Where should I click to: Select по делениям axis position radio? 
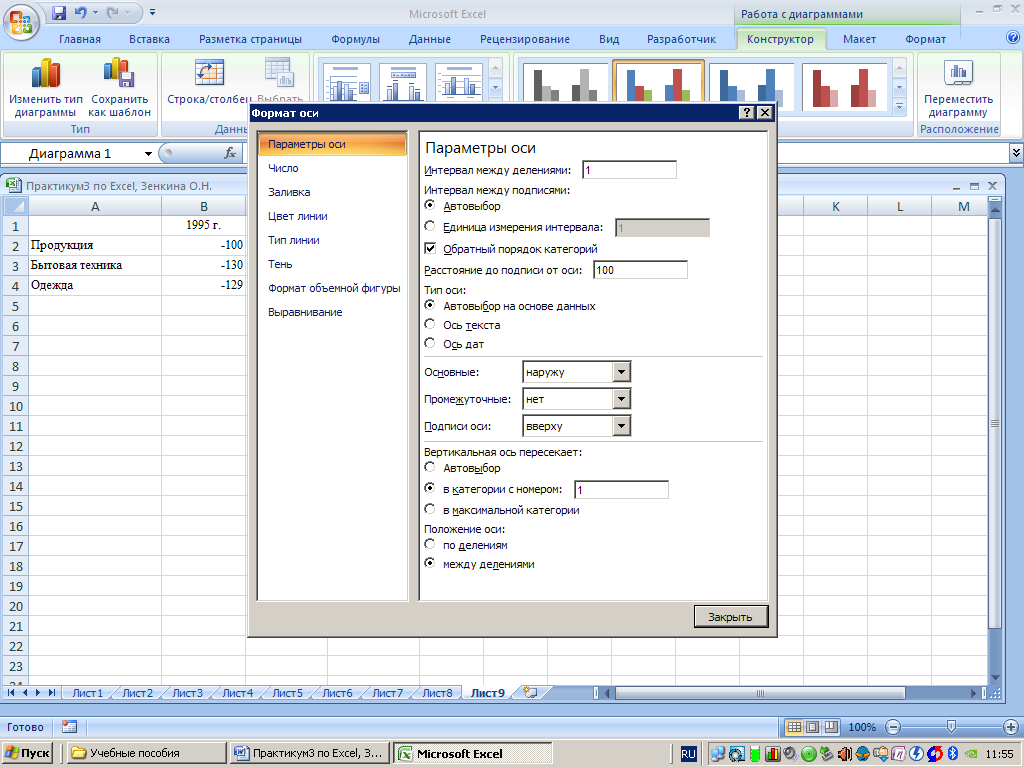pos(430,544)
